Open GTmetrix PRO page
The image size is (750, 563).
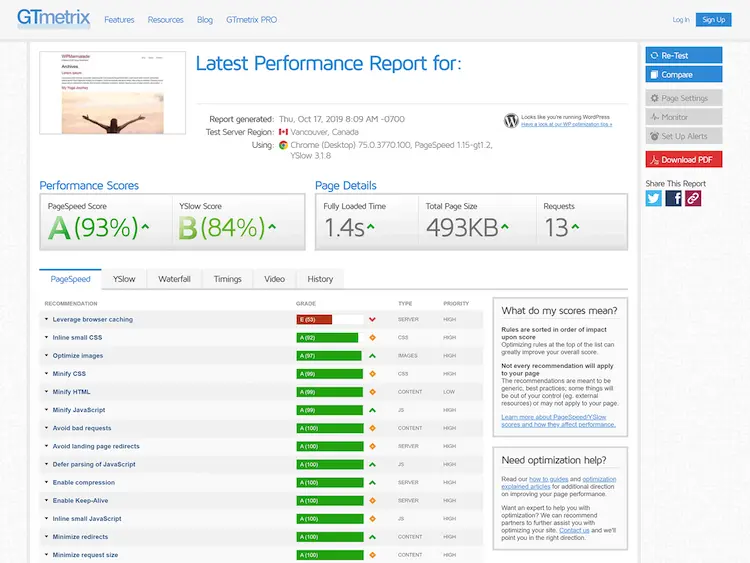[x=251, y=20]
